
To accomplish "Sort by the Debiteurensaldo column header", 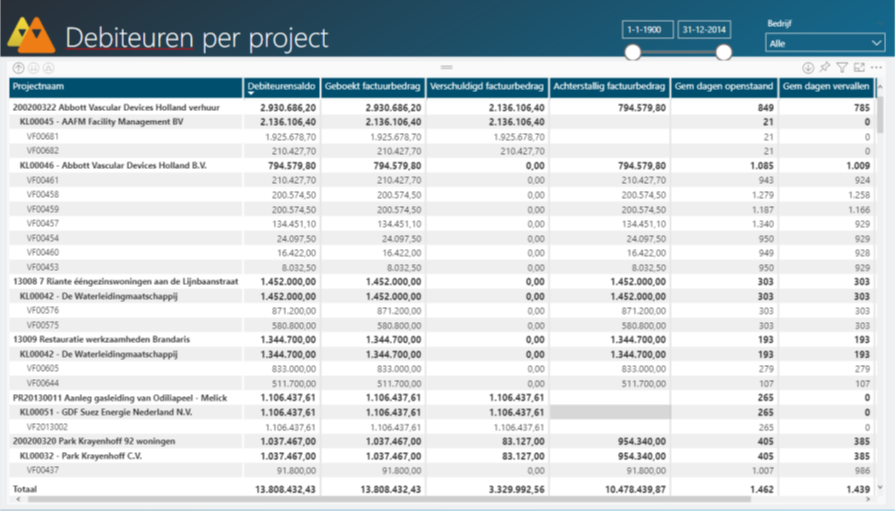I will 281,87.
